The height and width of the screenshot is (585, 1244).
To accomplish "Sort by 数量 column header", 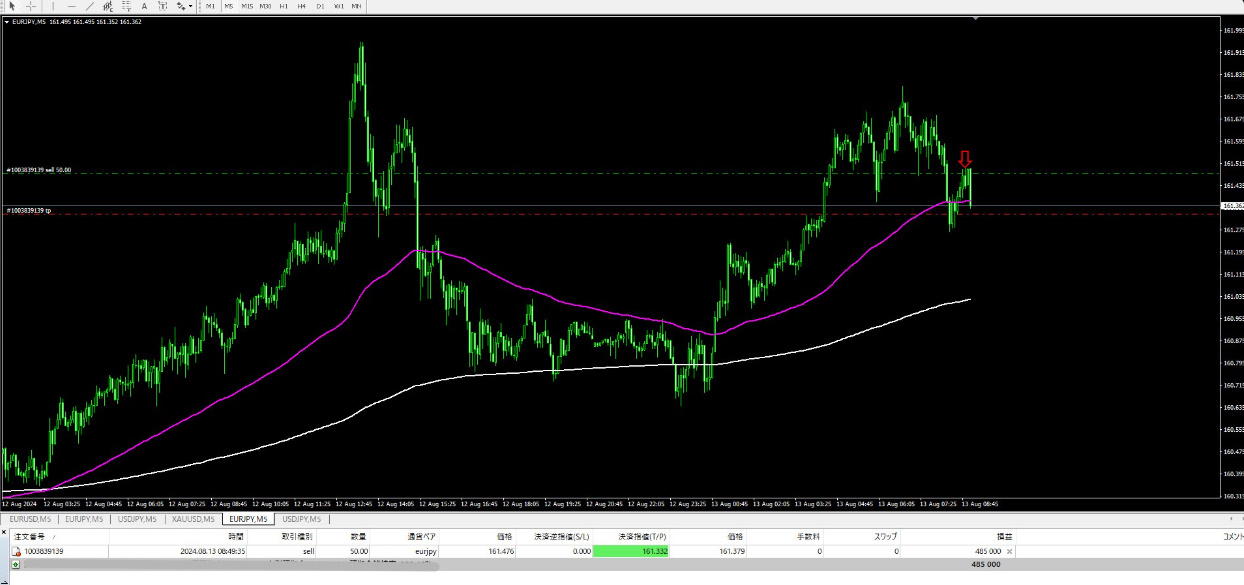I will (x=358, y=537).
